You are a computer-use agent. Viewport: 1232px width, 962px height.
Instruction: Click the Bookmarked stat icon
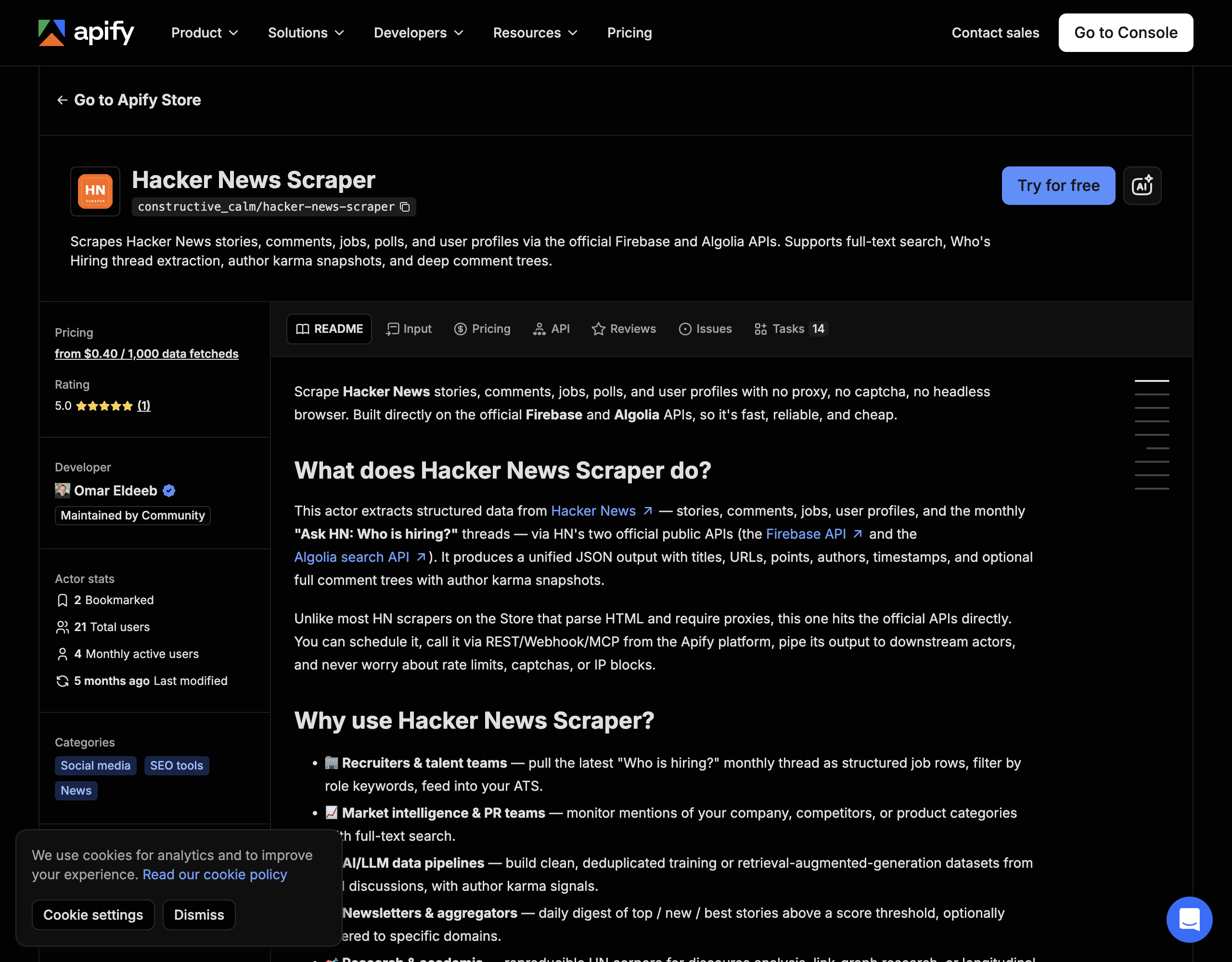(62, 601)
